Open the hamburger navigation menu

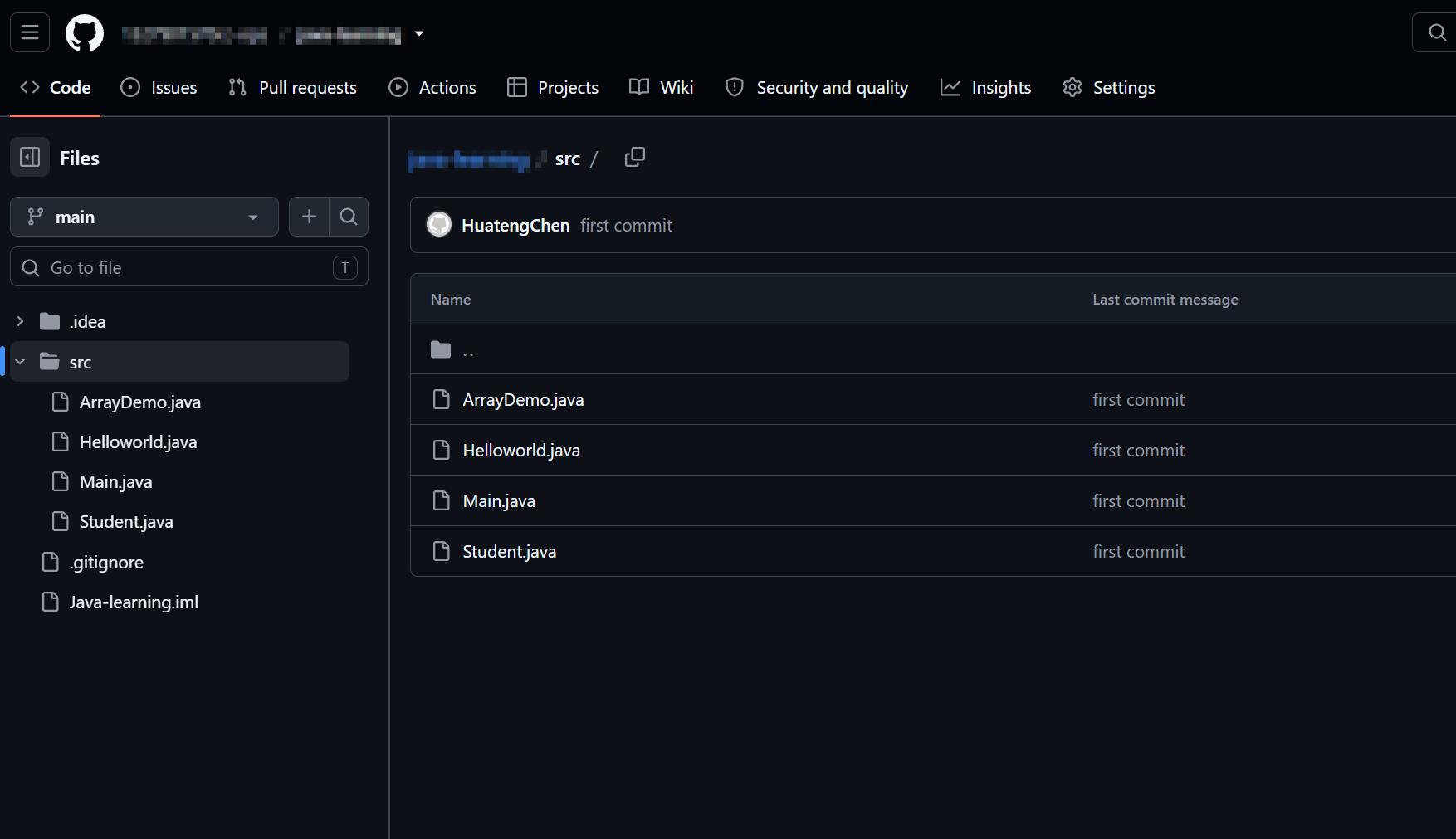pyautogui.click(x=30, y=32)
